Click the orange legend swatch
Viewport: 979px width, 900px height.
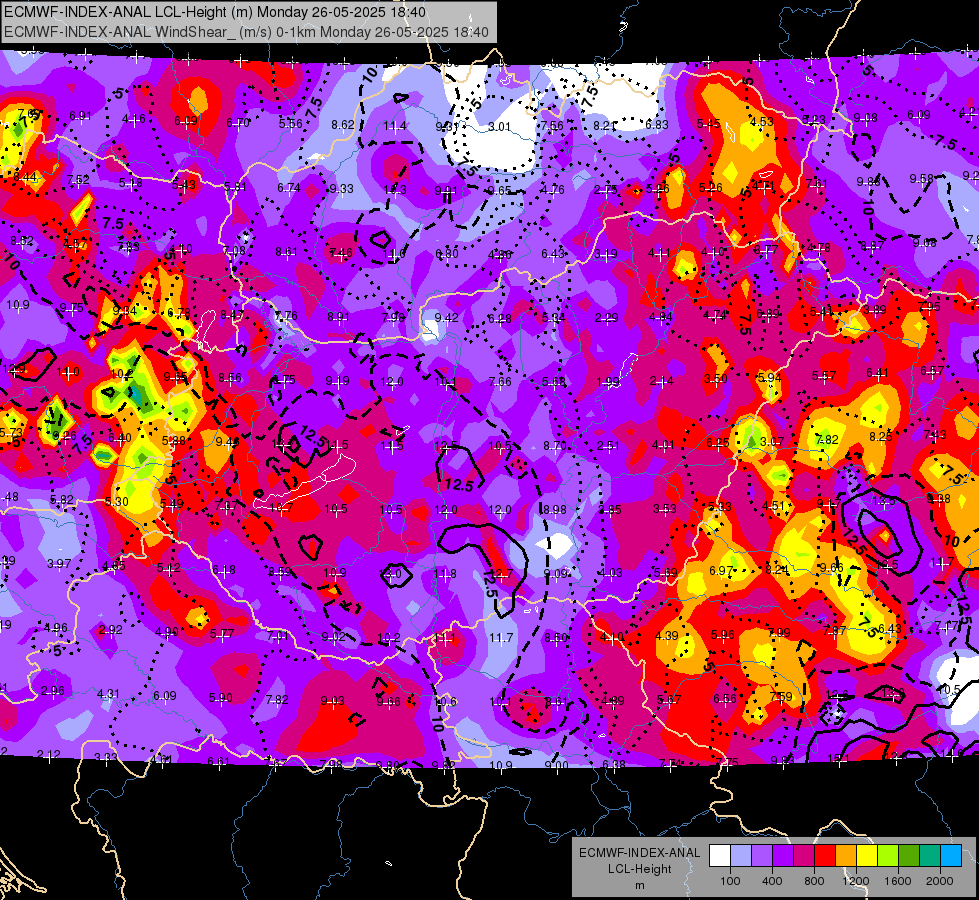(x=846, y=856)
